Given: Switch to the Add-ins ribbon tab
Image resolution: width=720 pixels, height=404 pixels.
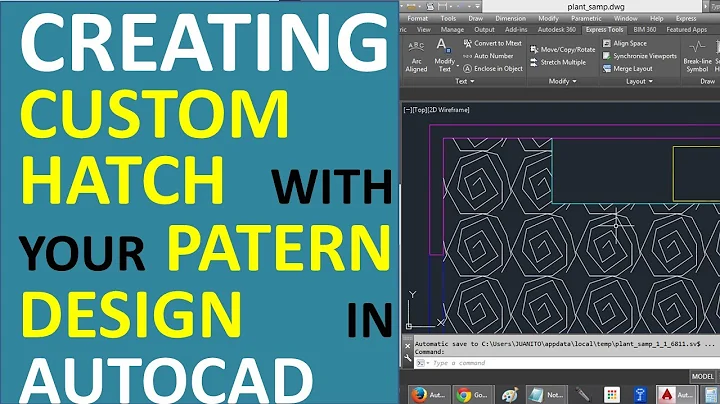Looking at the screenshot, I should point(516,29).
